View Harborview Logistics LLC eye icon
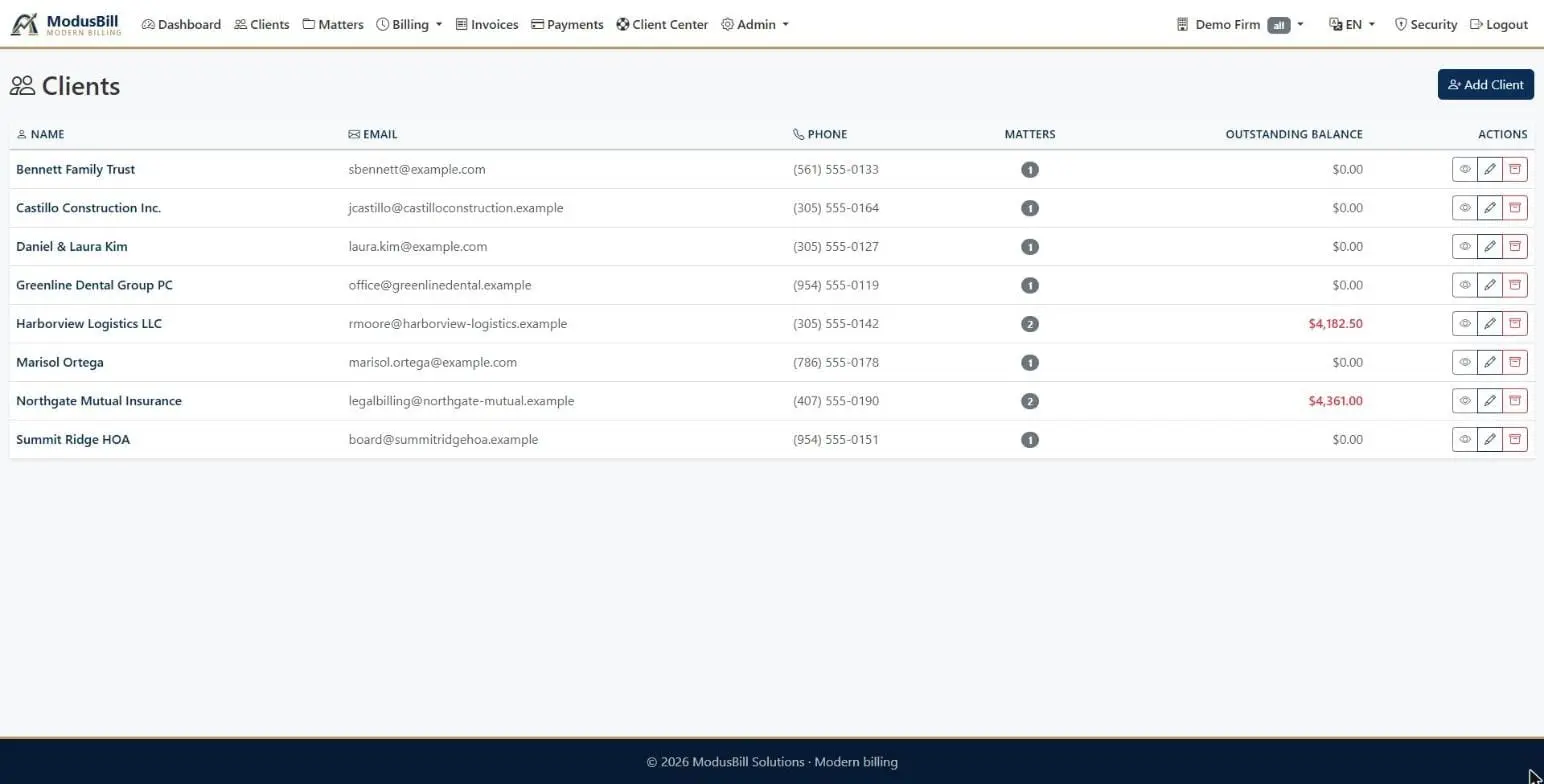The image size is (1544, 784). 1465,323
